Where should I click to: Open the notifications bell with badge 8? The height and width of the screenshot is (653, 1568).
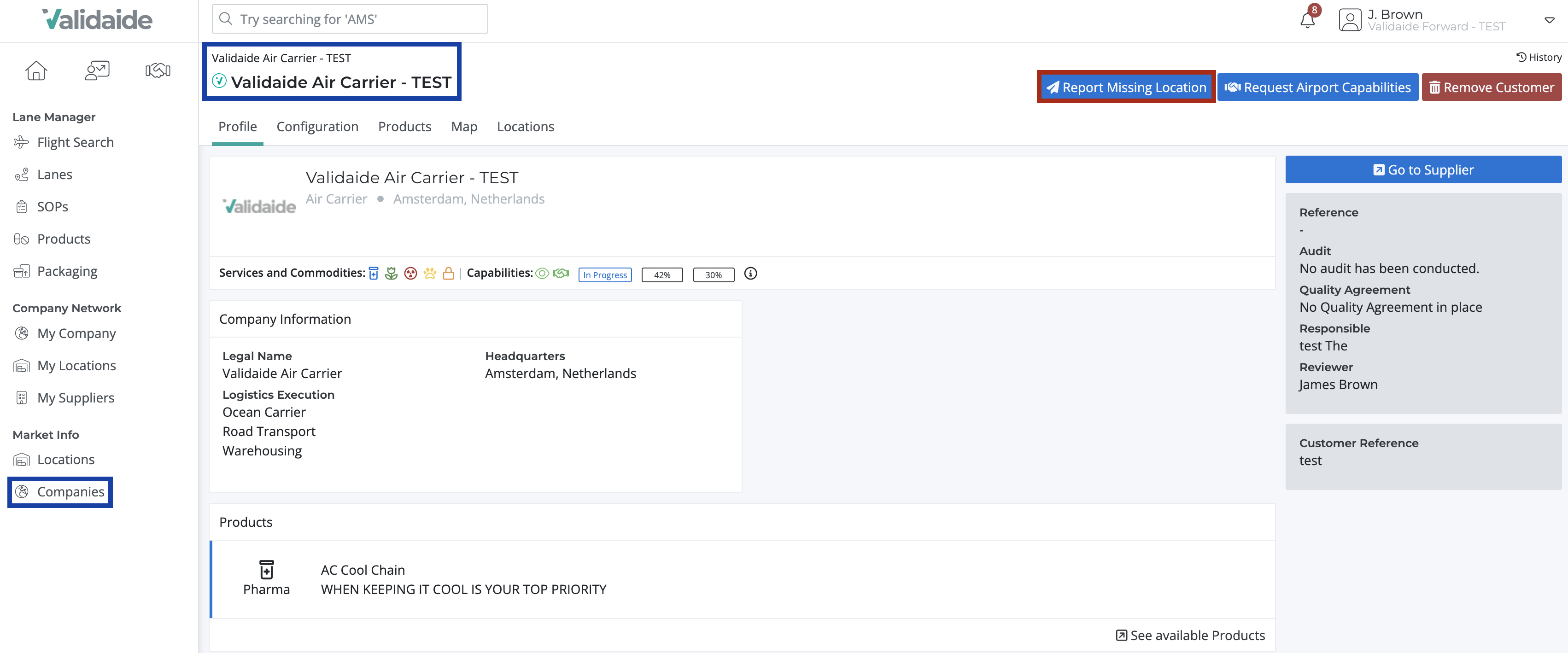1307,19
